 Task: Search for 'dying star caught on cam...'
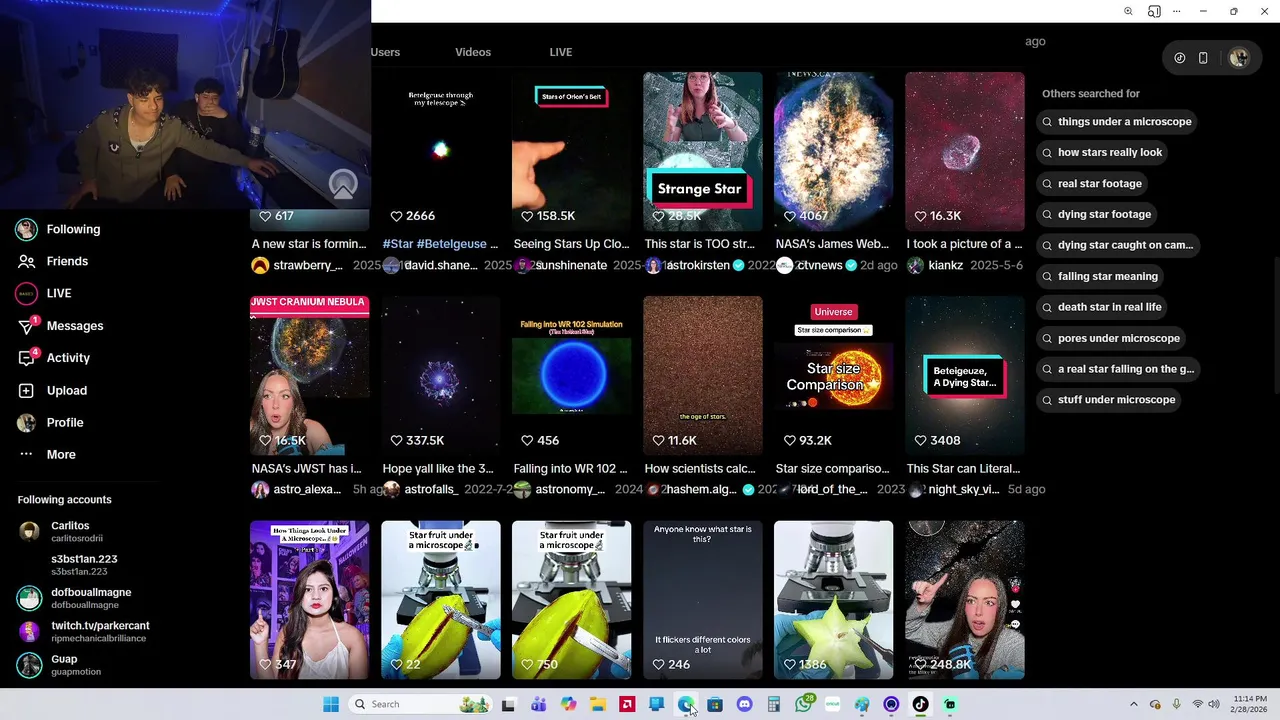tap(1118, 245)
